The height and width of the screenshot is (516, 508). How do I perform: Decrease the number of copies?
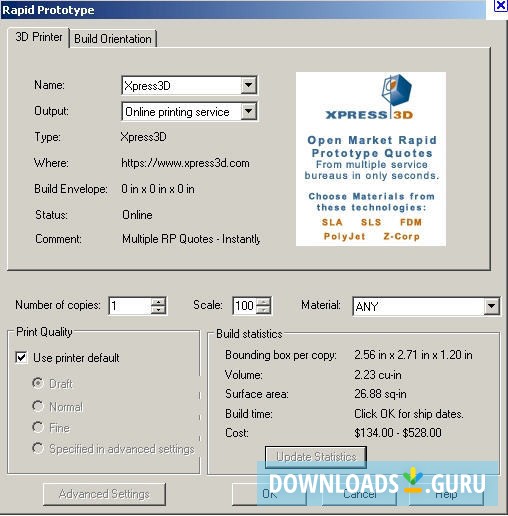(158, 310)
